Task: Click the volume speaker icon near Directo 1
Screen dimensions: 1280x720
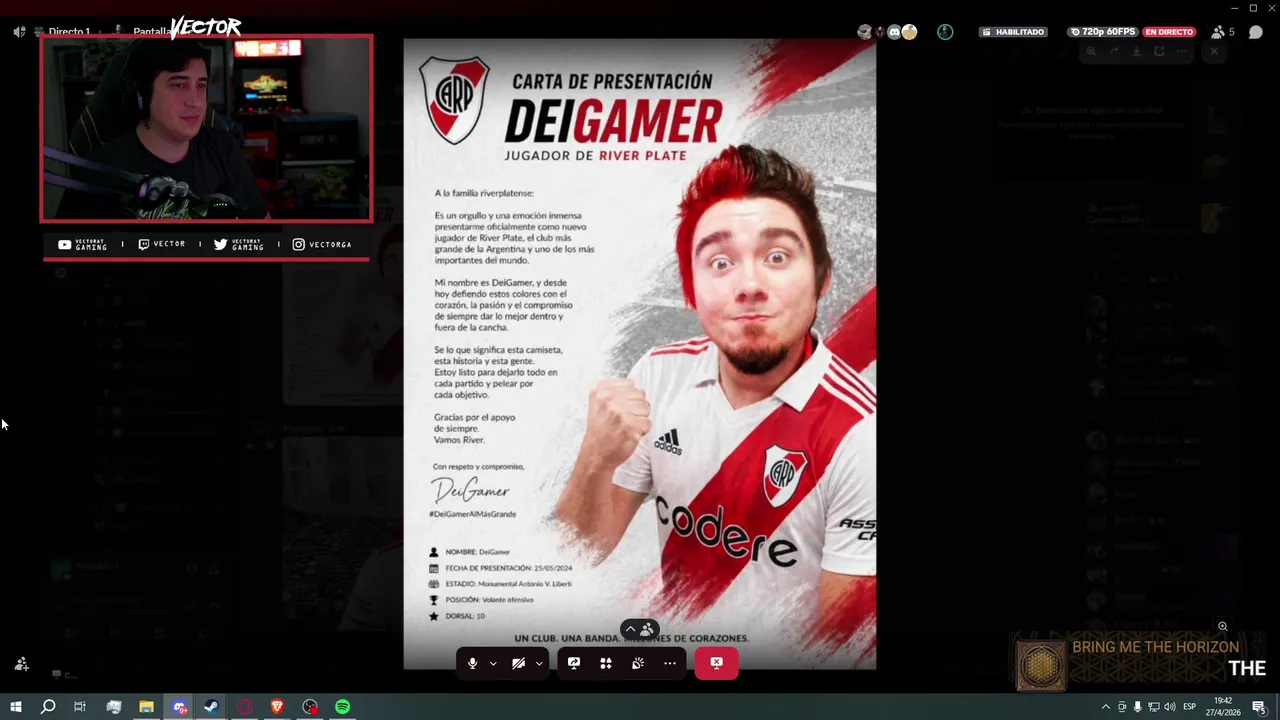Action: pos(19,32)
